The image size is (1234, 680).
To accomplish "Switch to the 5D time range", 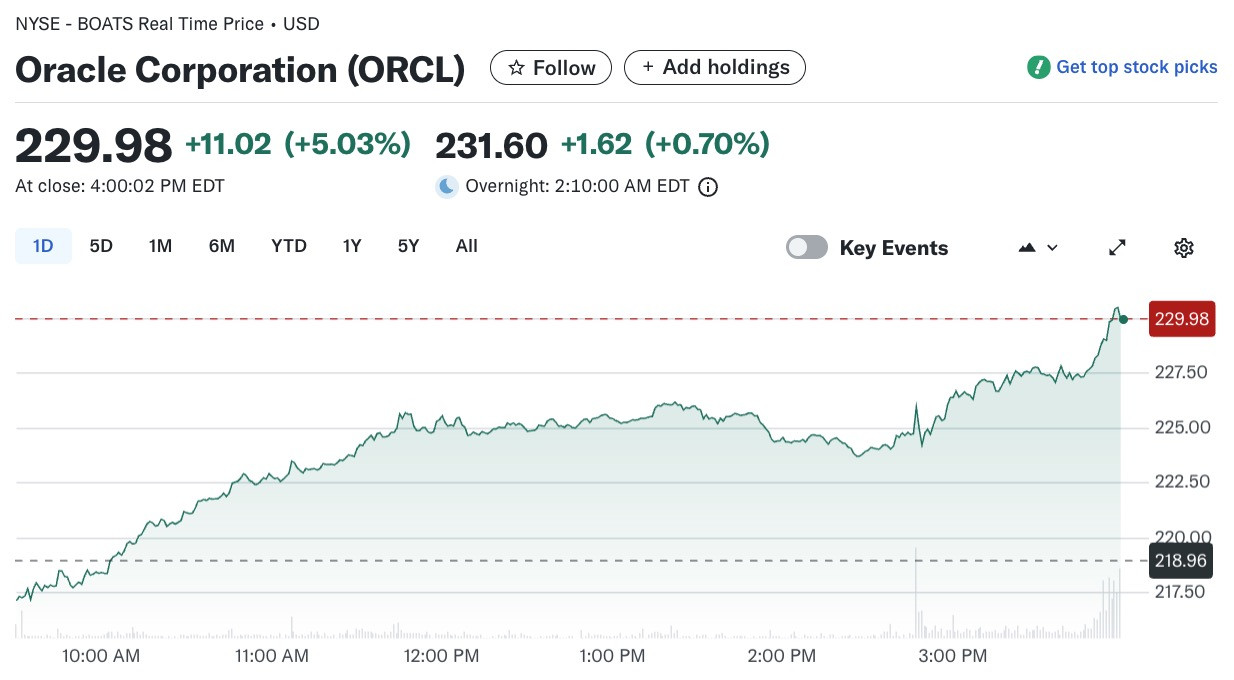I will click(101, 246).
